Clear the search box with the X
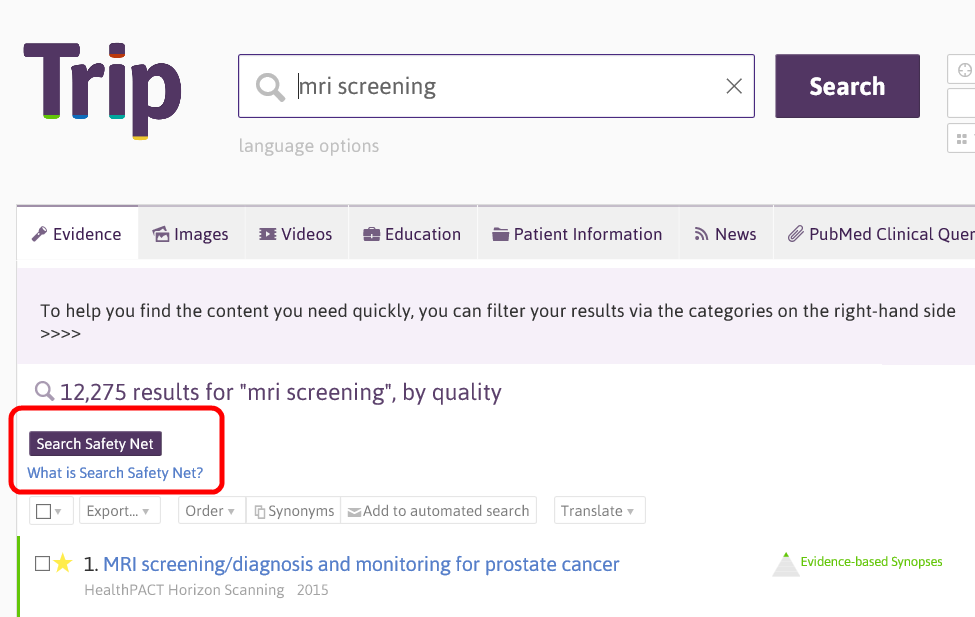This screenshot has width=975, height=617. [x=734, y=87]
